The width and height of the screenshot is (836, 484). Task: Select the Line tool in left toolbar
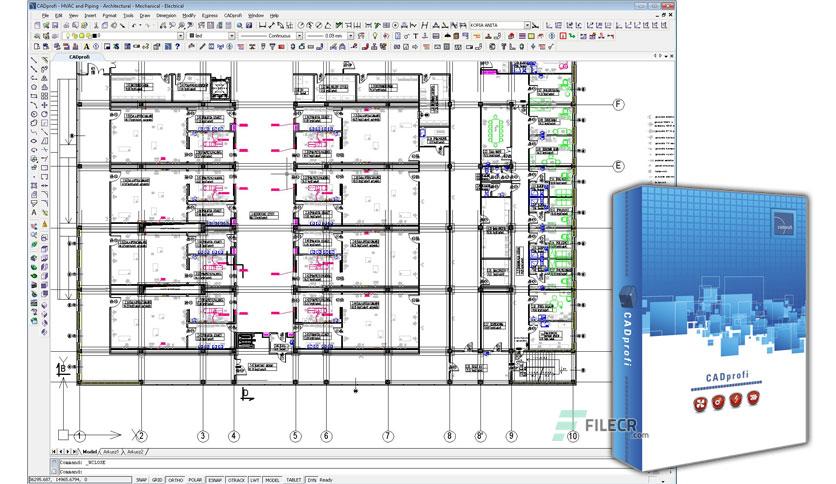coord(34,60)
